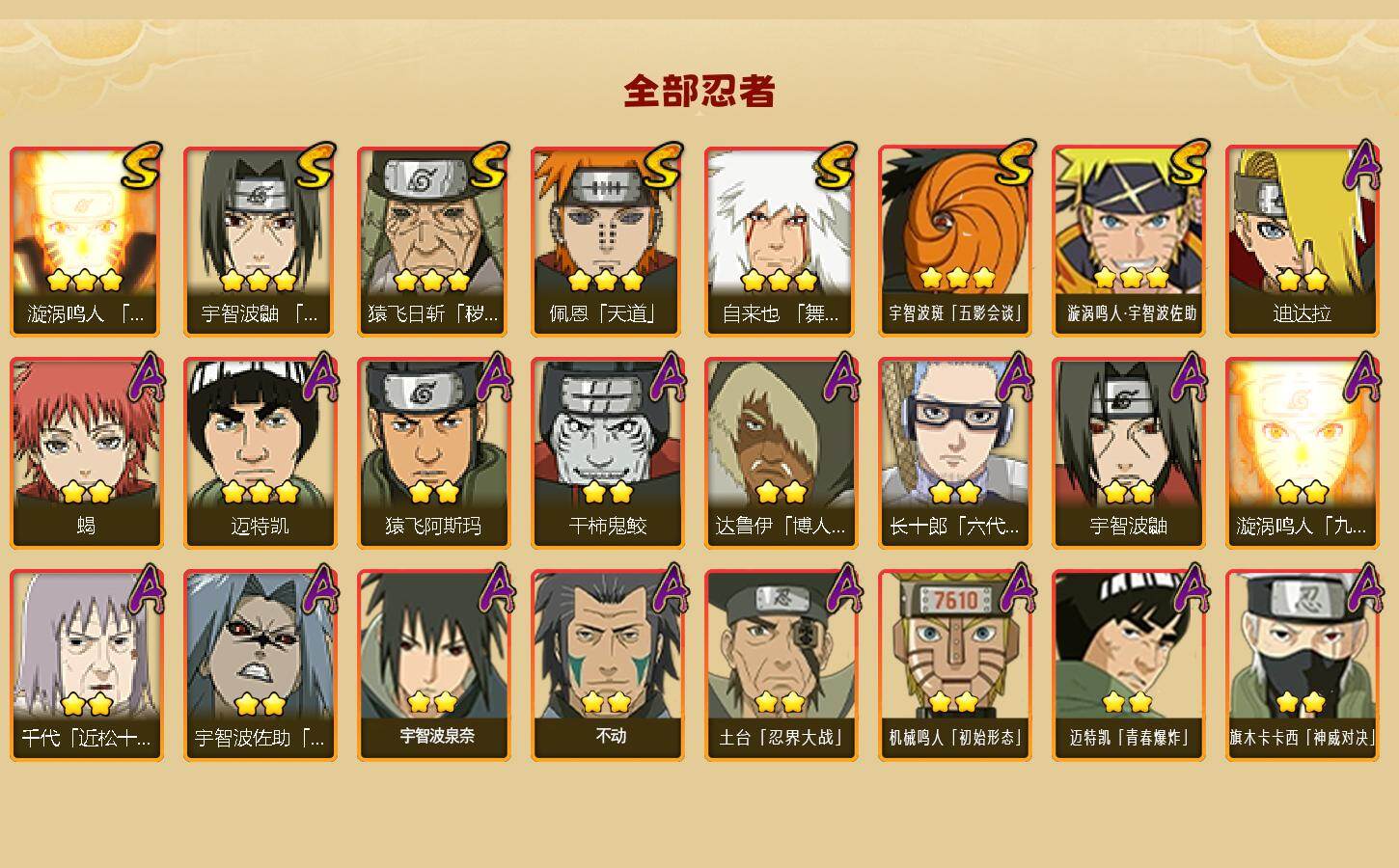
Task: Open the 干柿鬼鲛 ninja card
Action: tap(607, 453)
